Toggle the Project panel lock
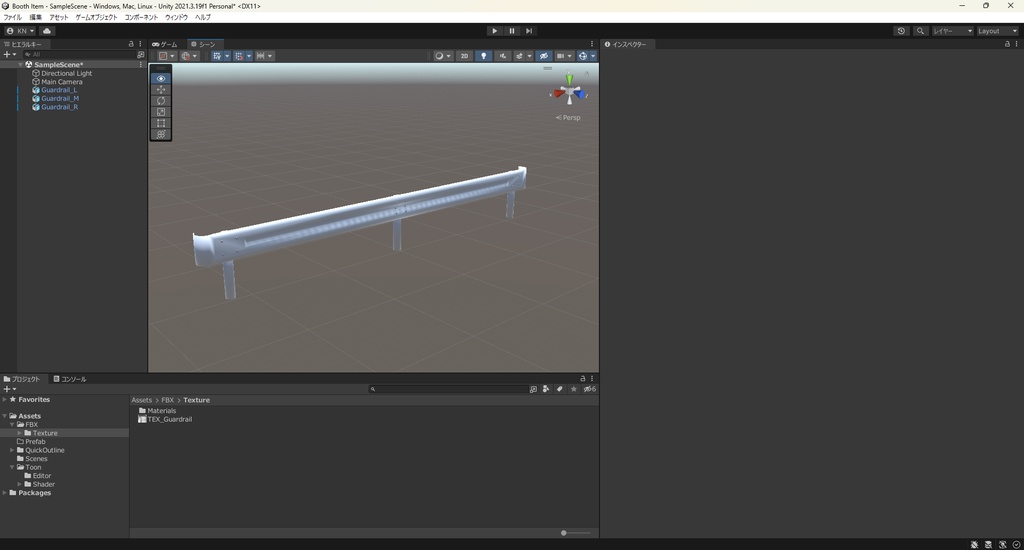Screen dimensions: 1024x550 583,378
